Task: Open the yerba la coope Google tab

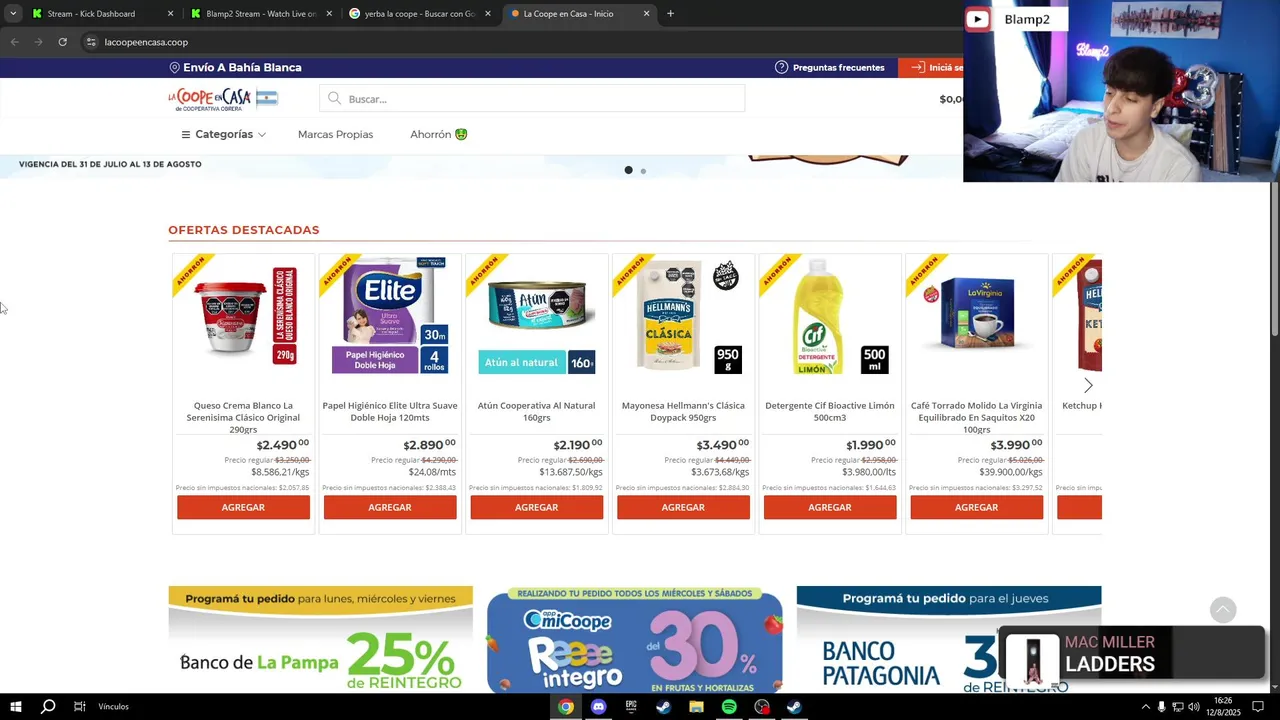Action: (x=419, y=14)
